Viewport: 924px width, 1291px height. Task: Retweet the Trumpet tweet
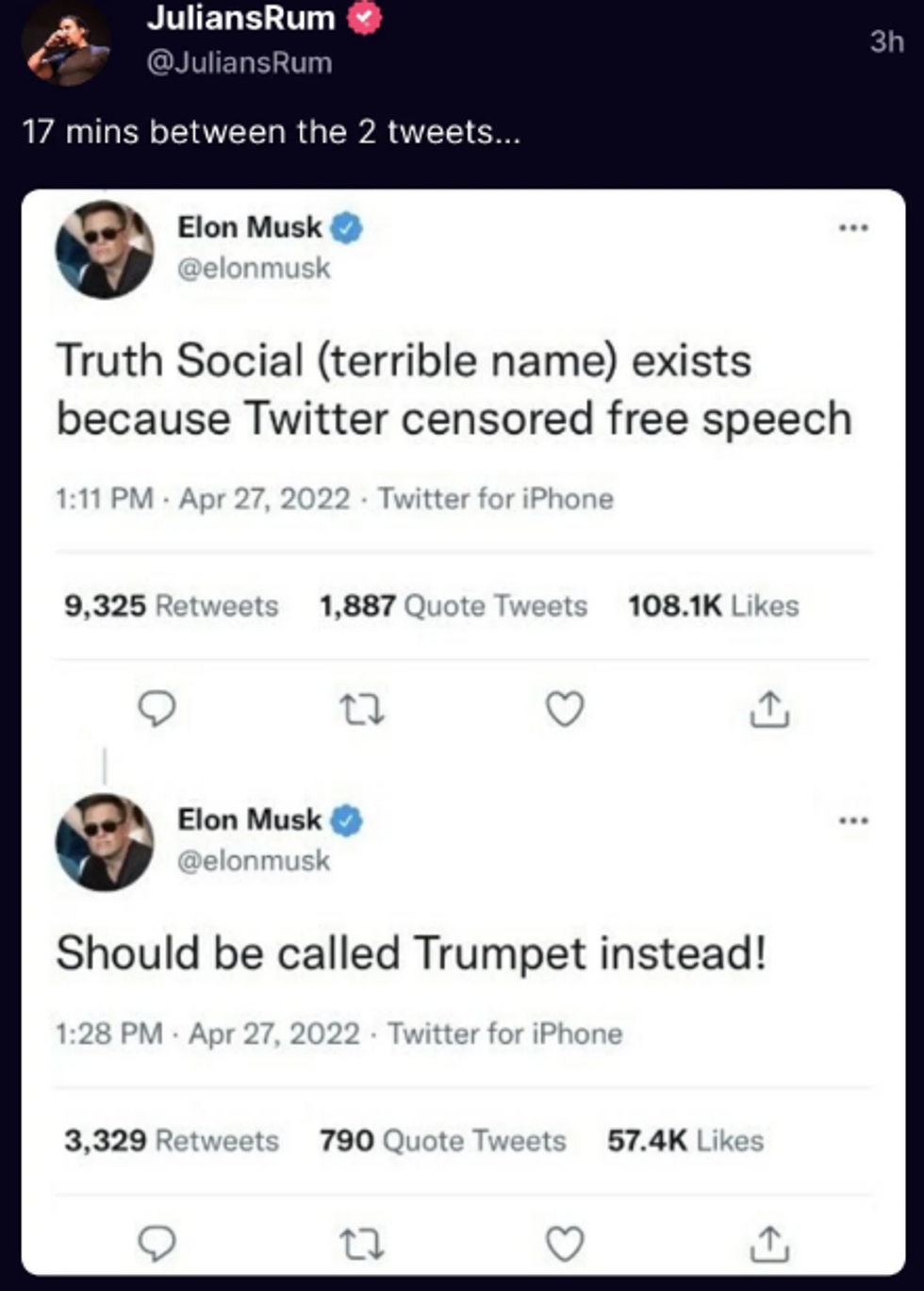(x=362, y=1244)
